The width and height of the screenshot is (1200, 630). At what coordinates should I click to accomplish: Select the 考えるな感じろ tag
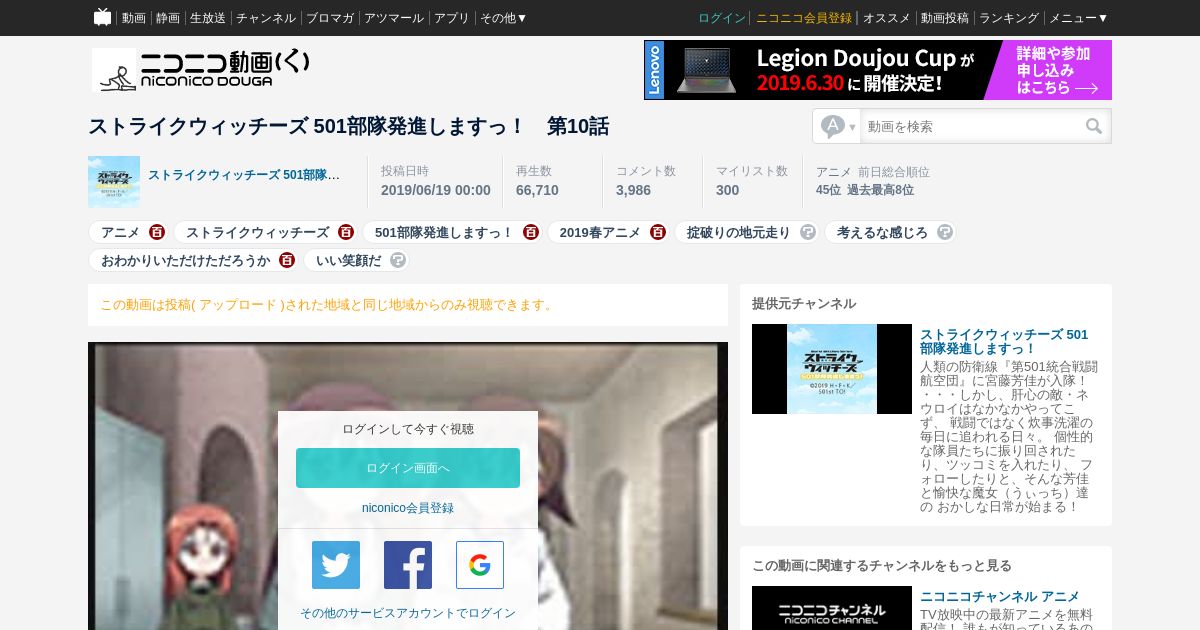coord(882,232)
